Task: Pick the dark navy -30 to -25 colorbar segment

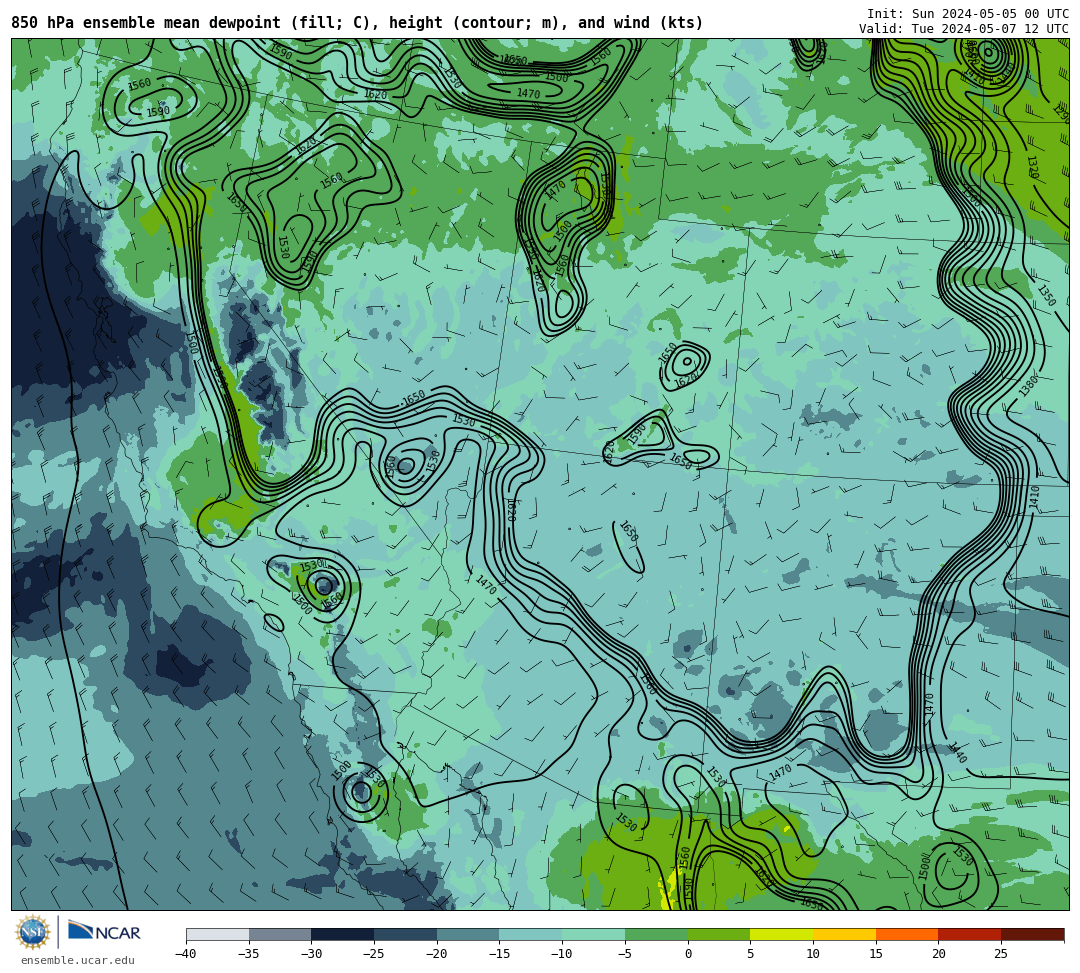Action: point(343,934)
